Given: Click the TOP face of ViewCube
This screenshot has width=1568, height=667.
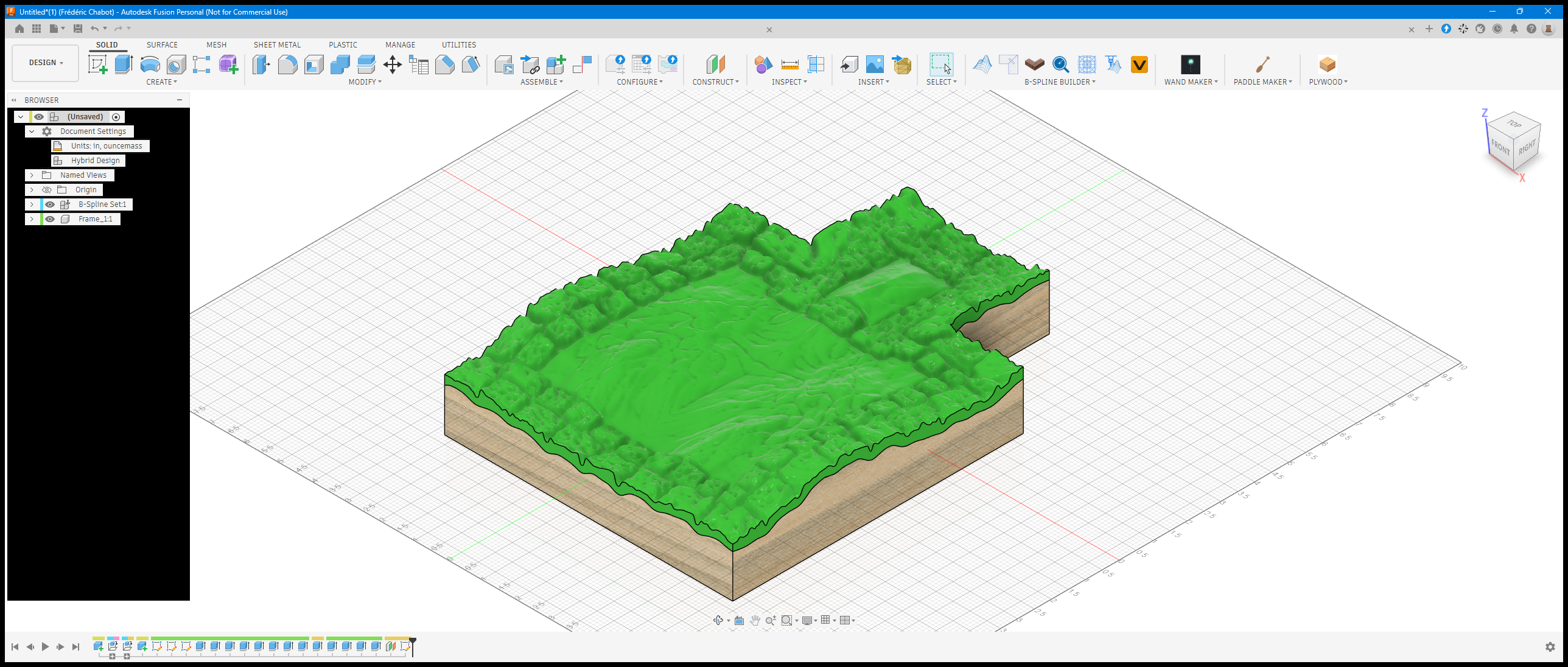Looking at the screenshot, I should coord(1514,124).
